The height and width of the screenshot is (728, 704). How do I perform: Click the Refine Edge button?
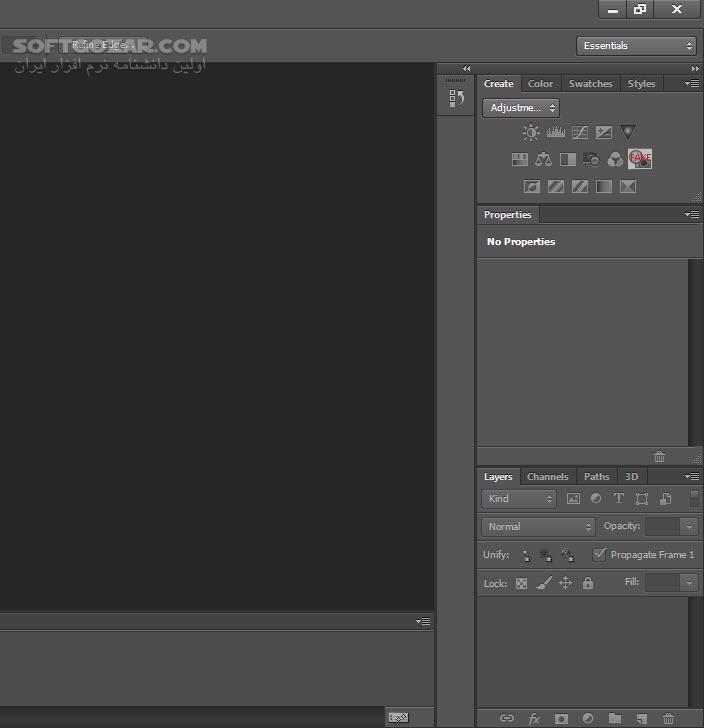pos(103,45)
